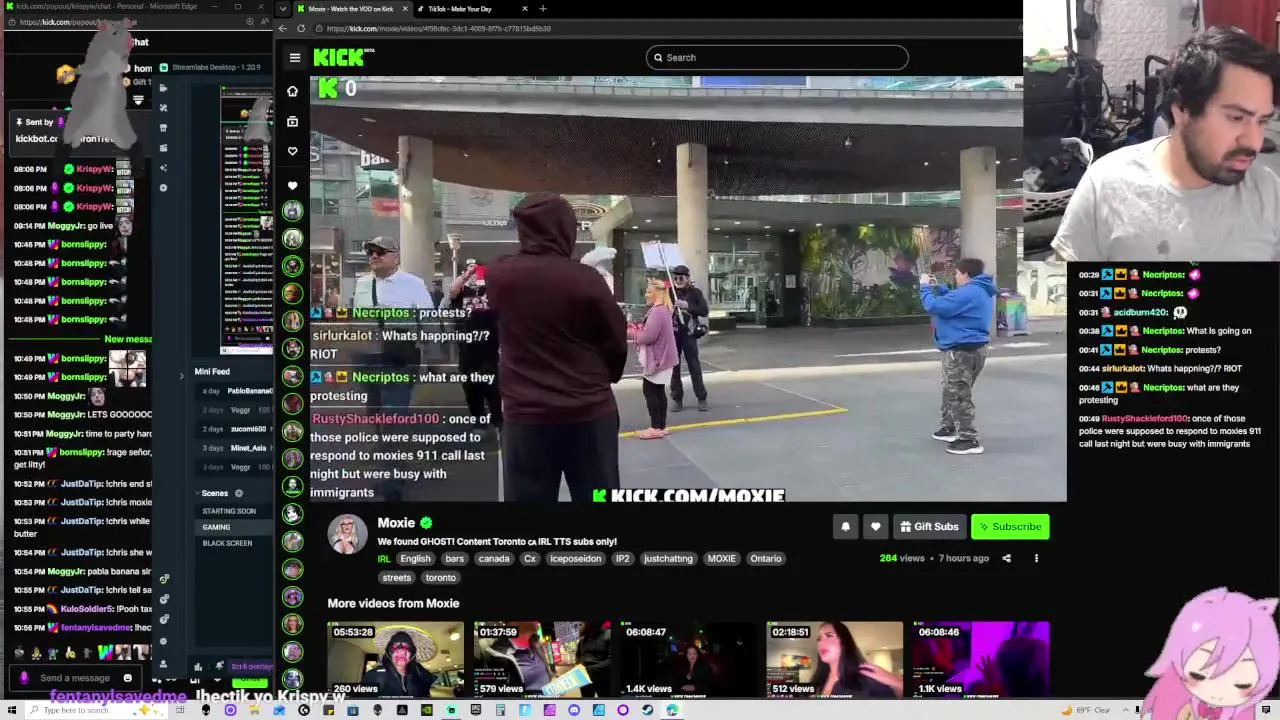
Task: Click the Gift Subs button
Action: 929,527
